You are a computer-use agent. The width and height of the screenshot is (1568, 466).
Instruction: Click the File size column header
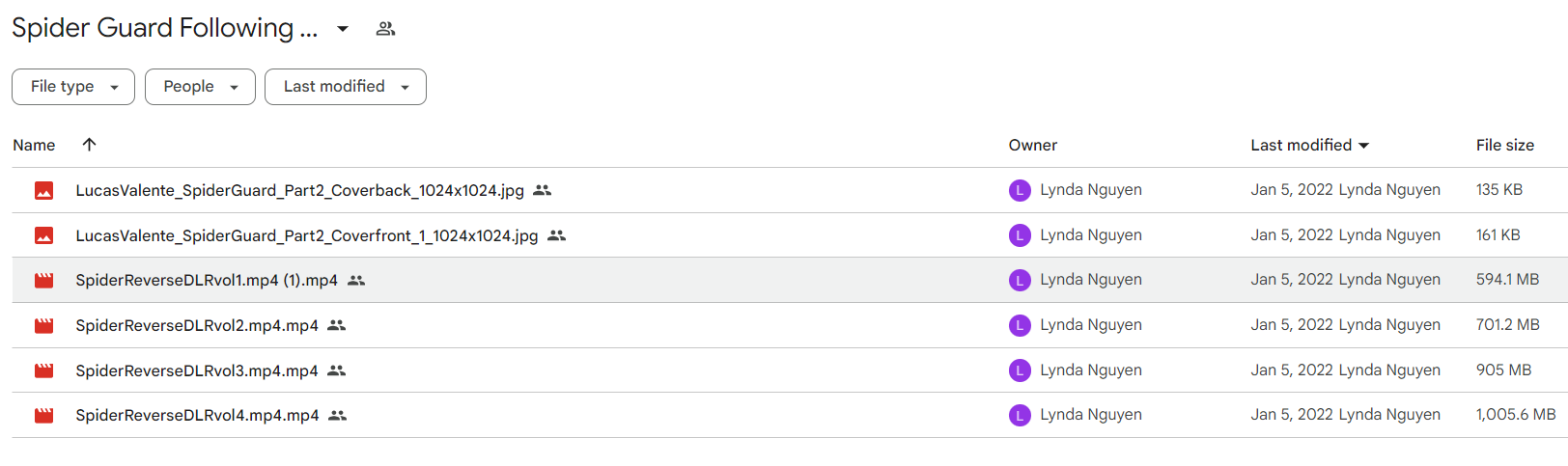click(1504, 145)
